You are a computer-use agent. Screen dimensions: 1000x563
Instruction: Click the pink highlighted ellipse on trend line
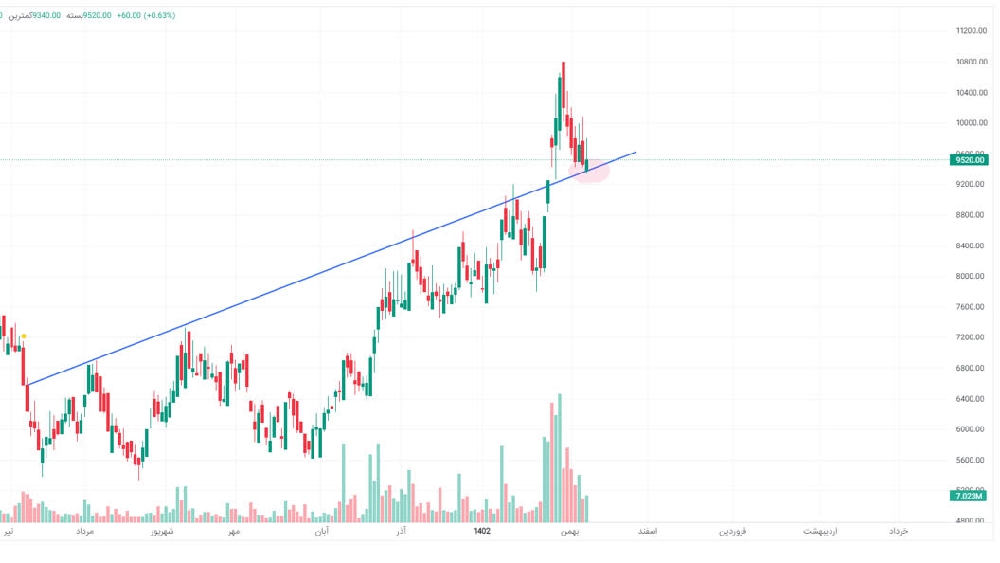tap(589, 171)
